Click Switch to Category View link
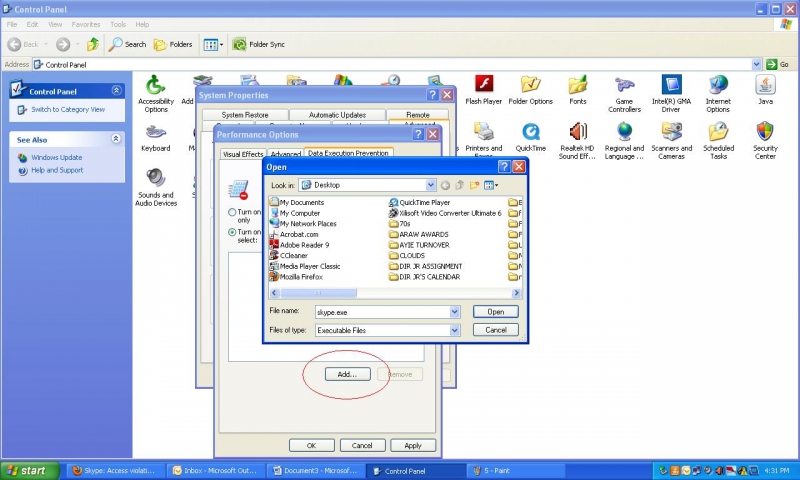This screenshot has width=800, height=480. click(x=67, y=109)
